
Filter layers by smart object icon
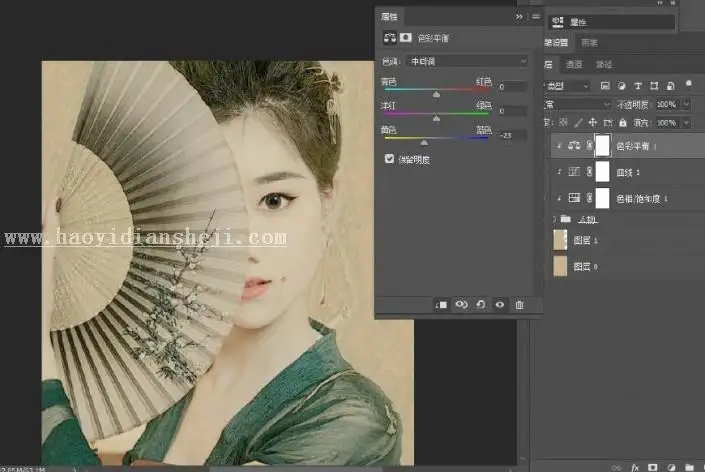tap(670, 85)
